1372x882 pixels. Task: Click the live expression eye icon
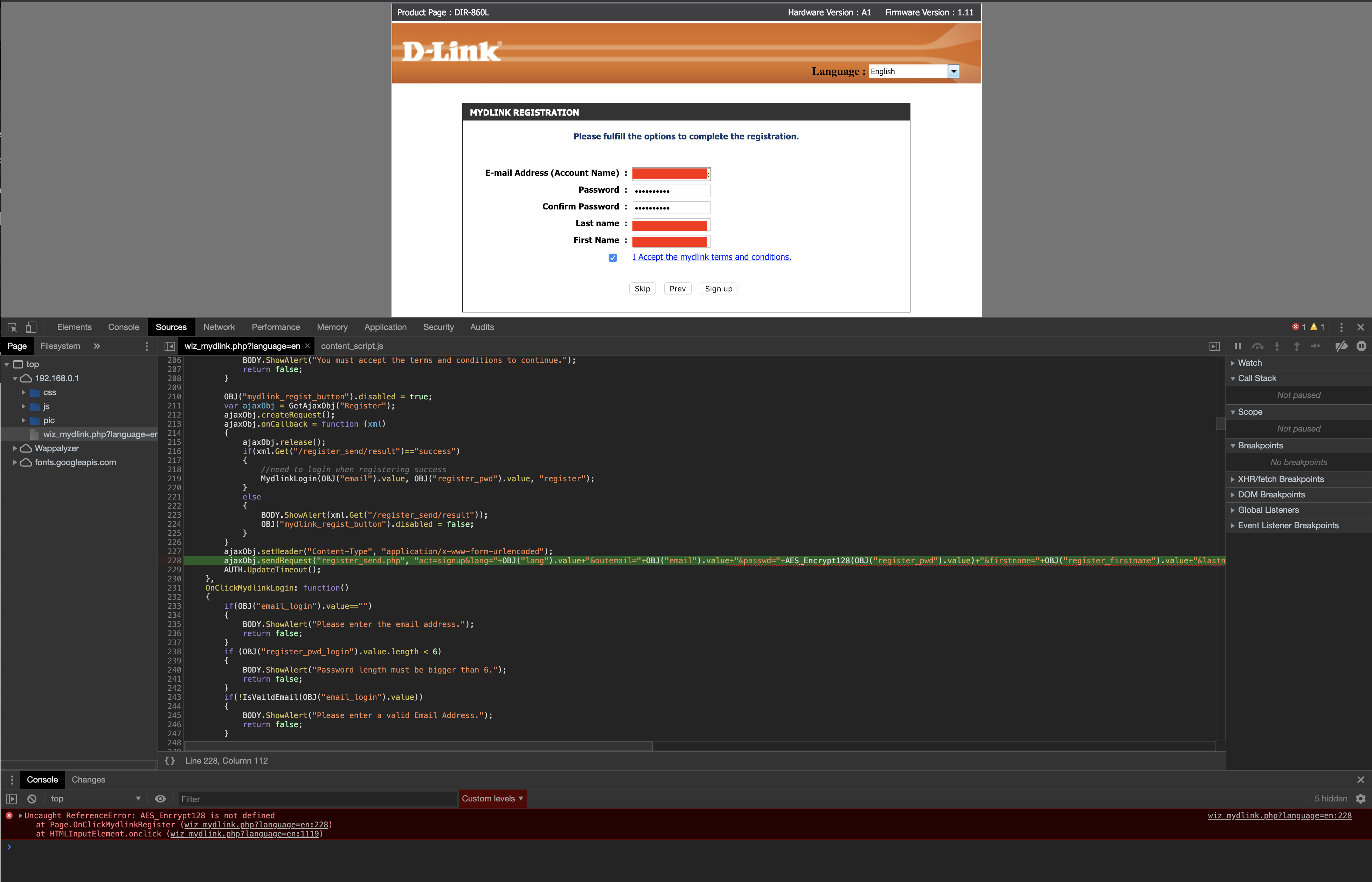(x=160, y=798)
